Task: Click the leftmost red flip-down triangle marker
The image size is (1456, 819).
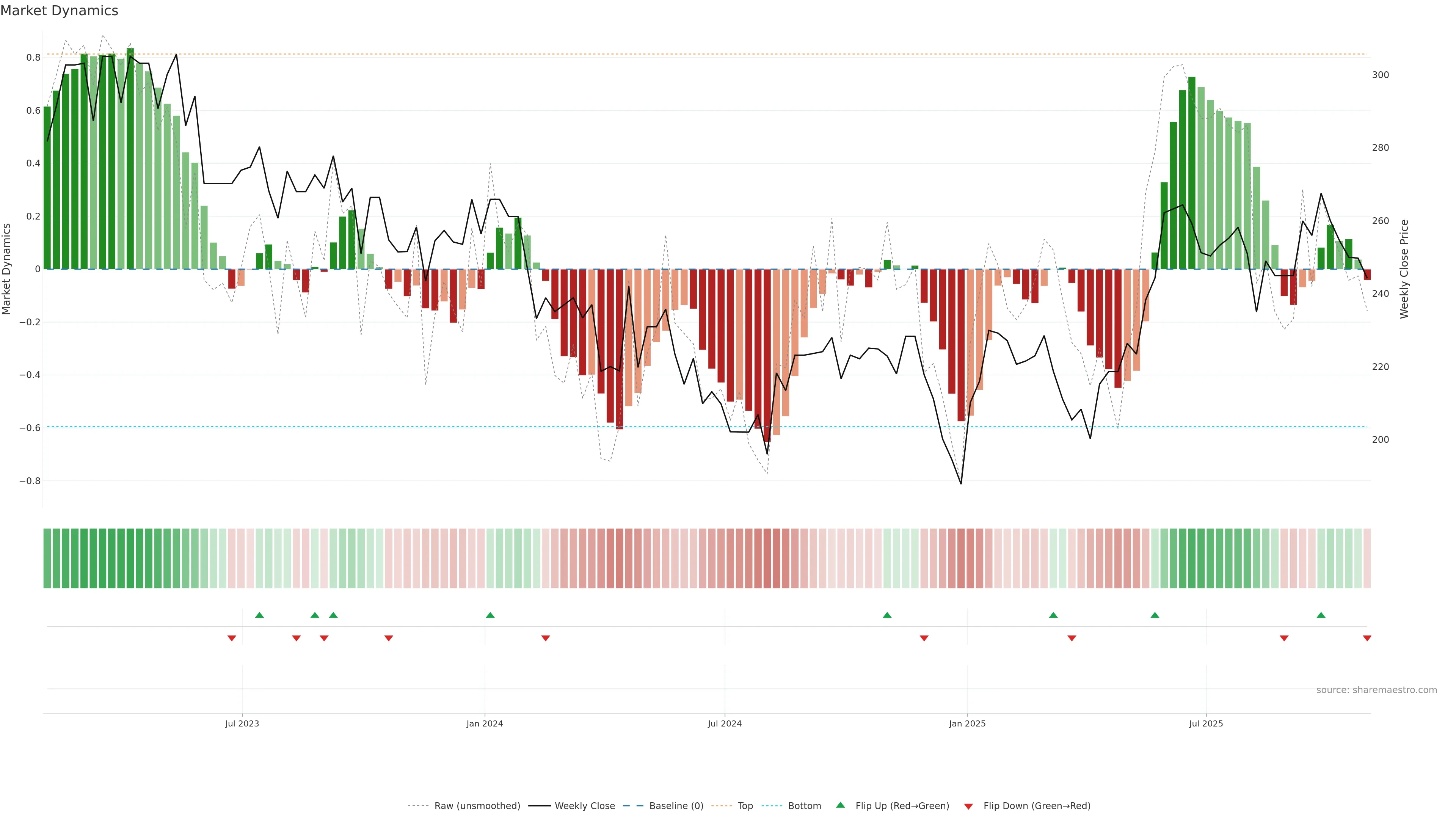Action: 232,638
